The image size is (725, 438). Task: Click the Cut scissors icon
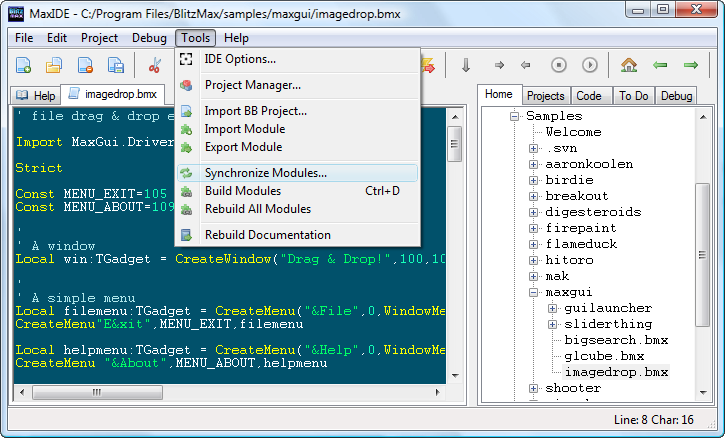155,65
